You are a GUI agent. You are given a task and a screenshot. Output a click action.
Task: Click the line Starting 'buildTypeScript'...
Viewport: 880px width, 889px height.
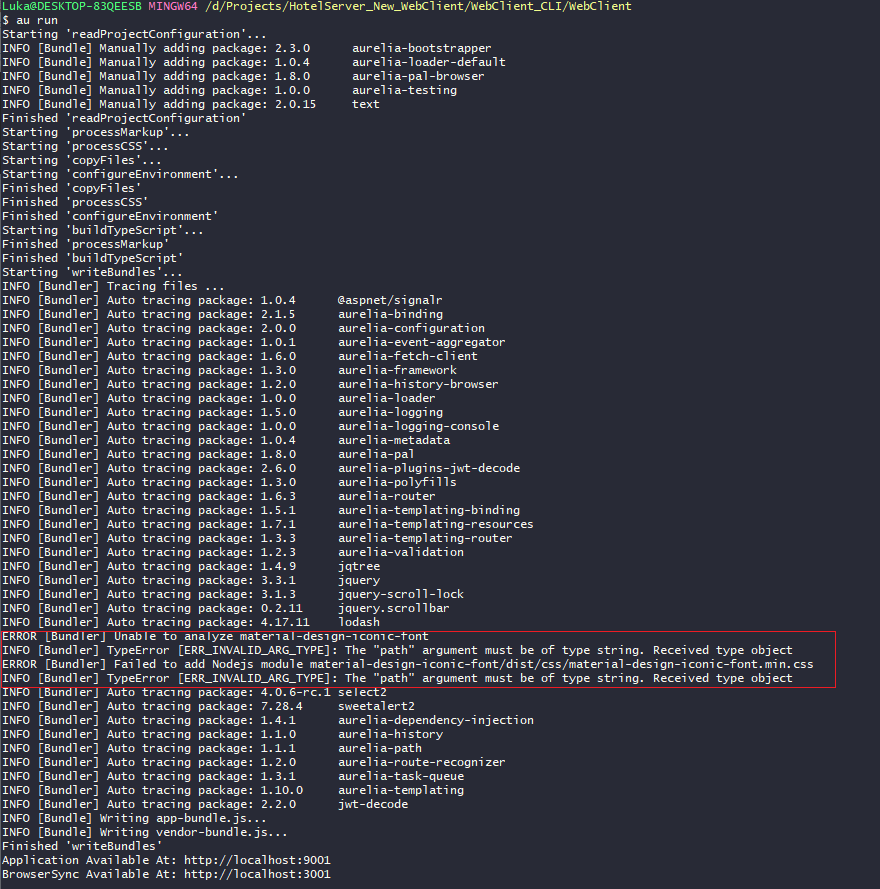[x=103, y=230]
